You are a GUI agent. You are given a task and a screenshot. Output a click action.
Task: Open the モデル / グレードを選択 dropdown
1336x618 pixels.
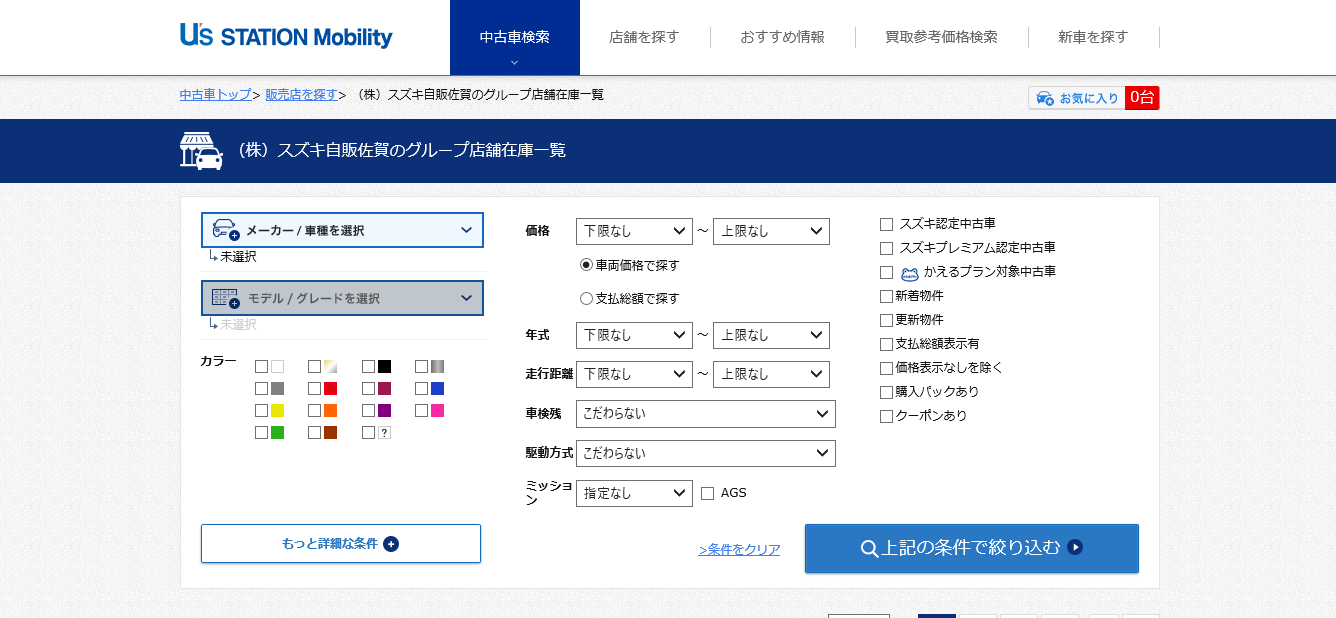pos(342,298)
